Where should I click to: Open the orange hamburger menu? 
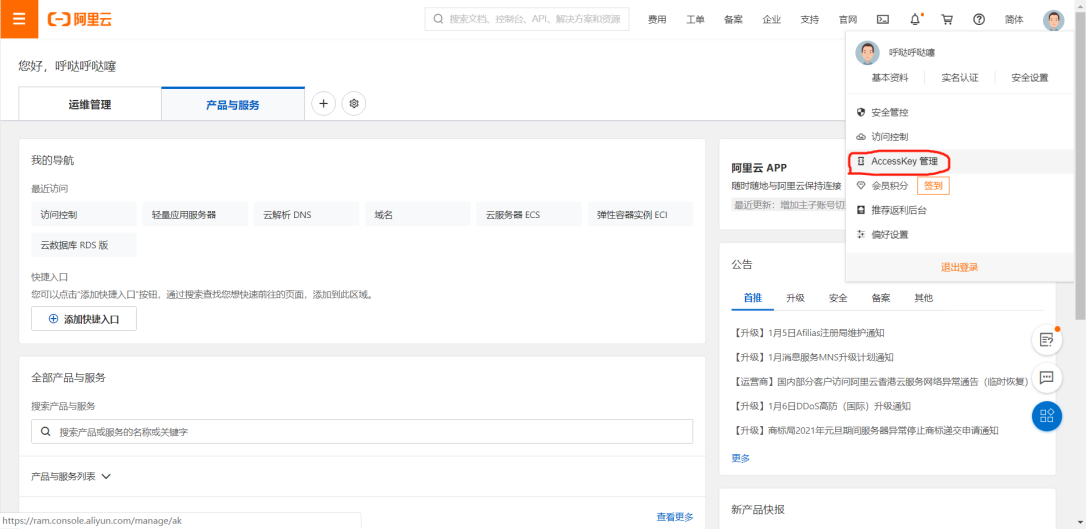pyautogui.click(x=19, y=19)
